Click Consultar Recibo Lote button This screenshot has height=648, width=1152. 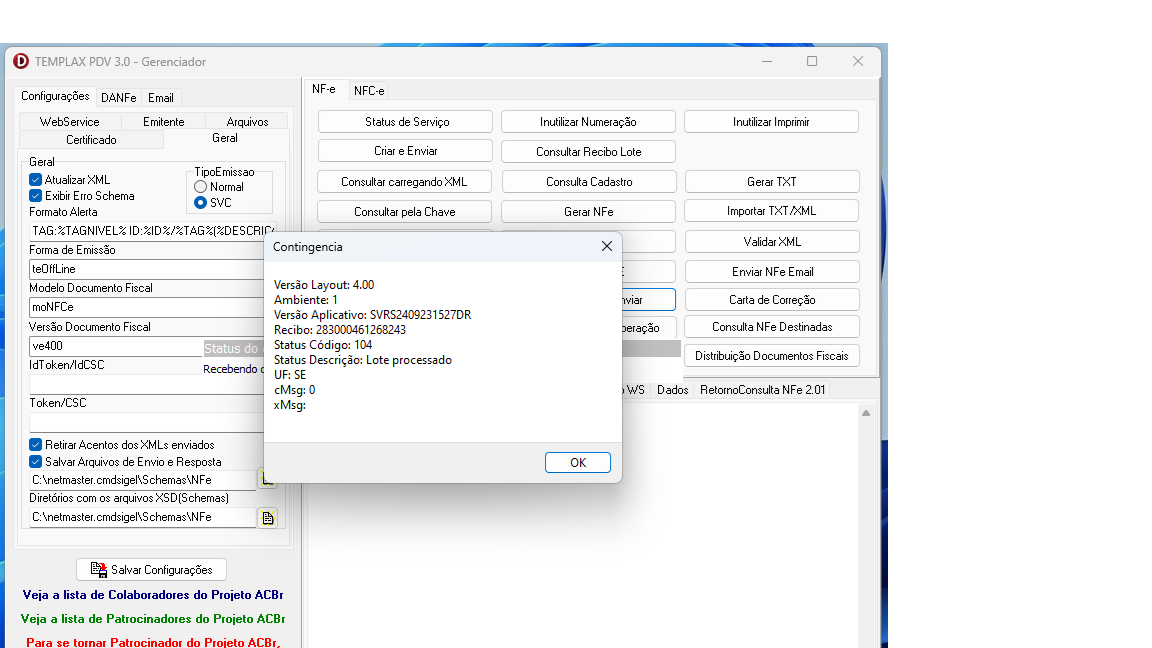588,151
